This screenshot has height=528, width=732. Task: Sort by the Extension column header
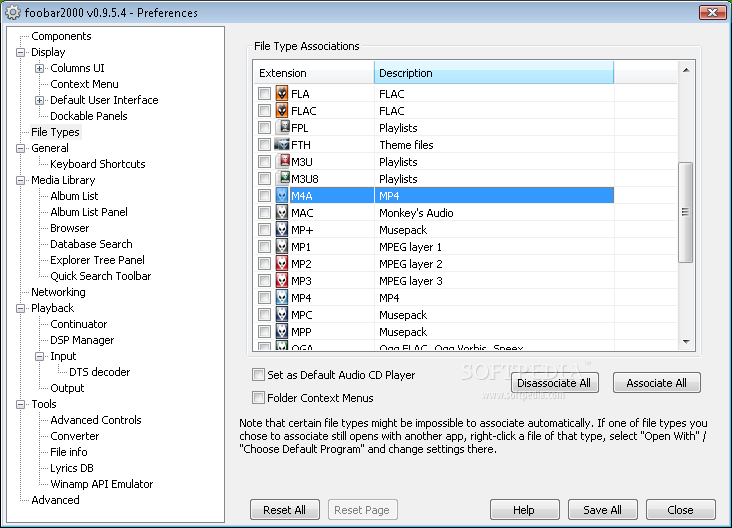[x=314, y=73]
